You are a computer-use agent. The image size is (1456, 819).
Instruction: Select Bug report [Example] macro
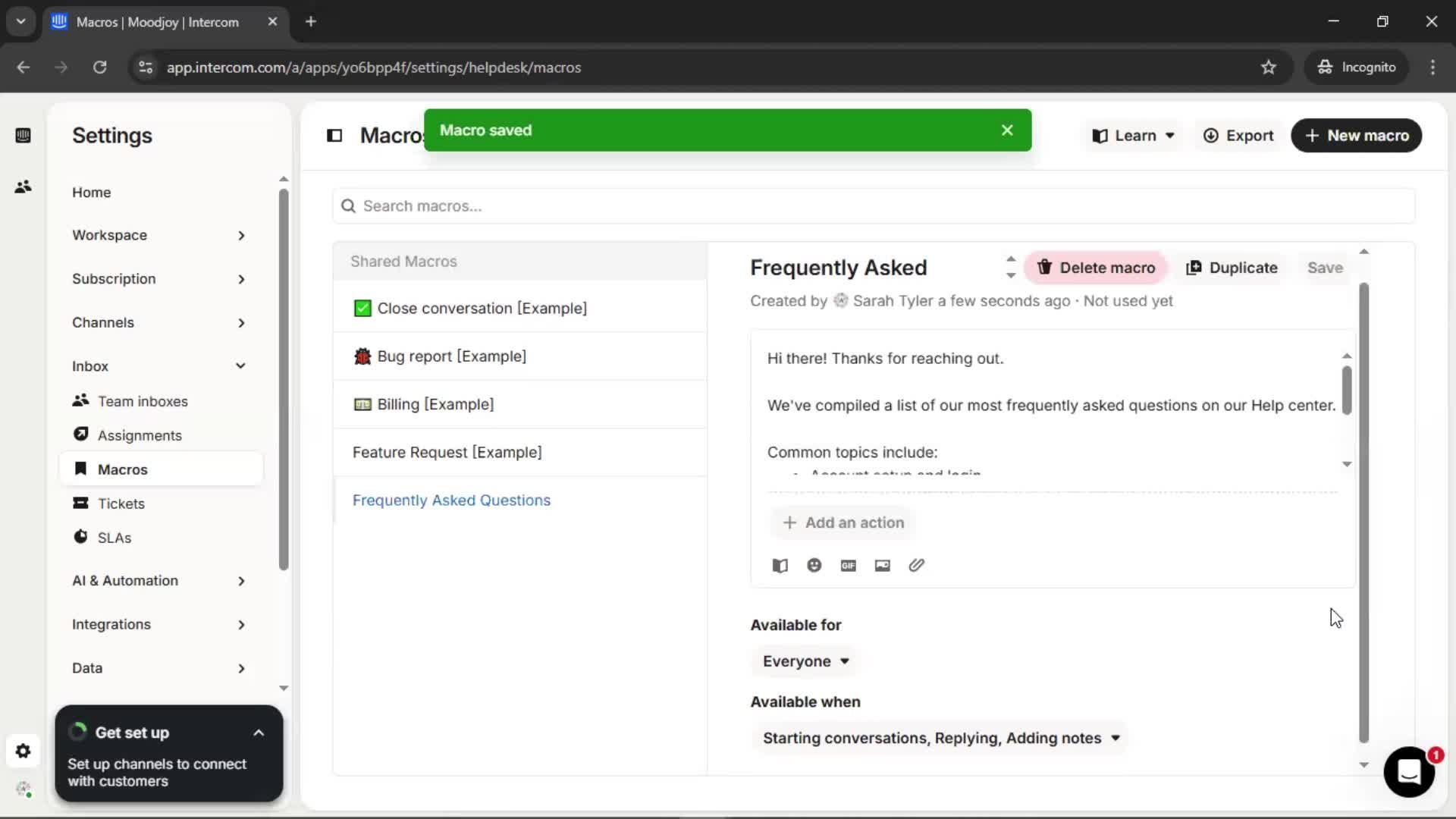click(x=520, y=356)
